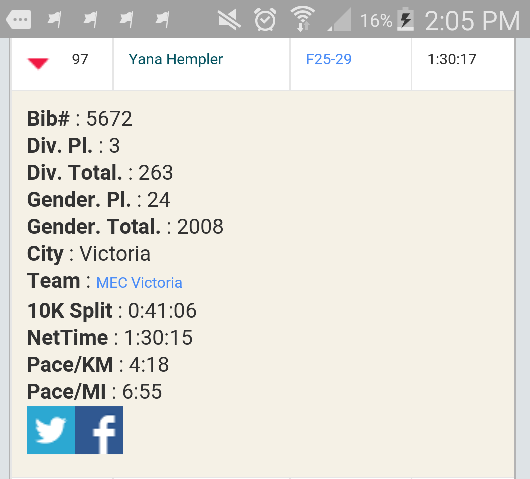Screen dimensions: 530x479
Task: Tap the messaging notification icon
Action: [x=19, y=19]
